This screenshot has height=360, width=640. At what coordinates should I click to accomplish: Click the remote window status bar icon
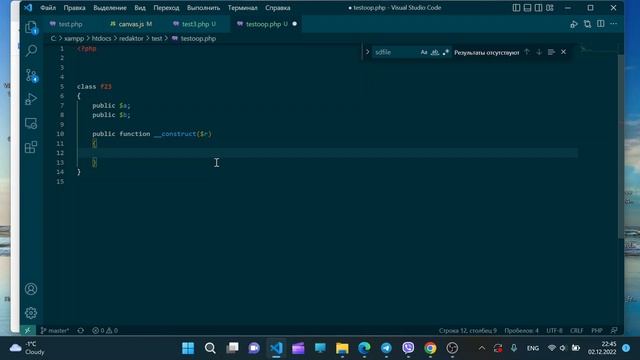(x=27, y=330)
